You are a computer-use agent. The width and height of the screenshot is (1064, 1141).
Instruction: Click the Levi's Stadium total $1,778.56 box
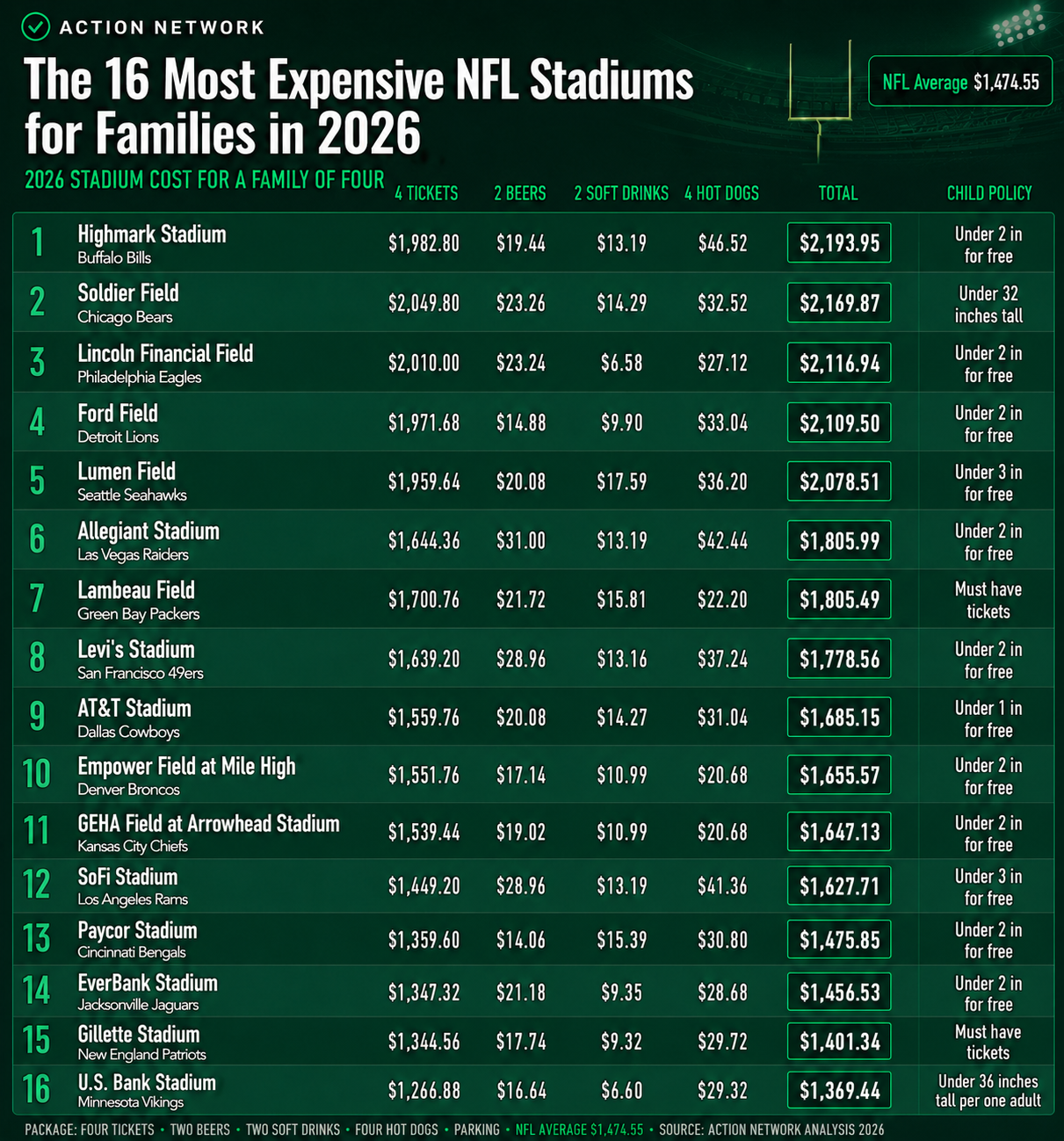tap(839, 659)
